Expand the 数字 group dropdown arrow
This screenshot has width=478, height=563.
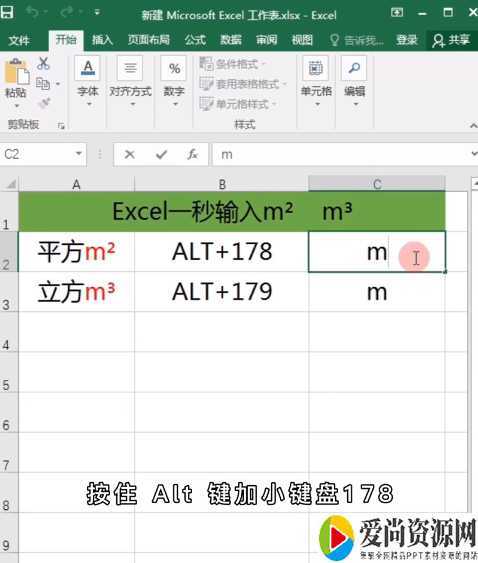[175, 104]
